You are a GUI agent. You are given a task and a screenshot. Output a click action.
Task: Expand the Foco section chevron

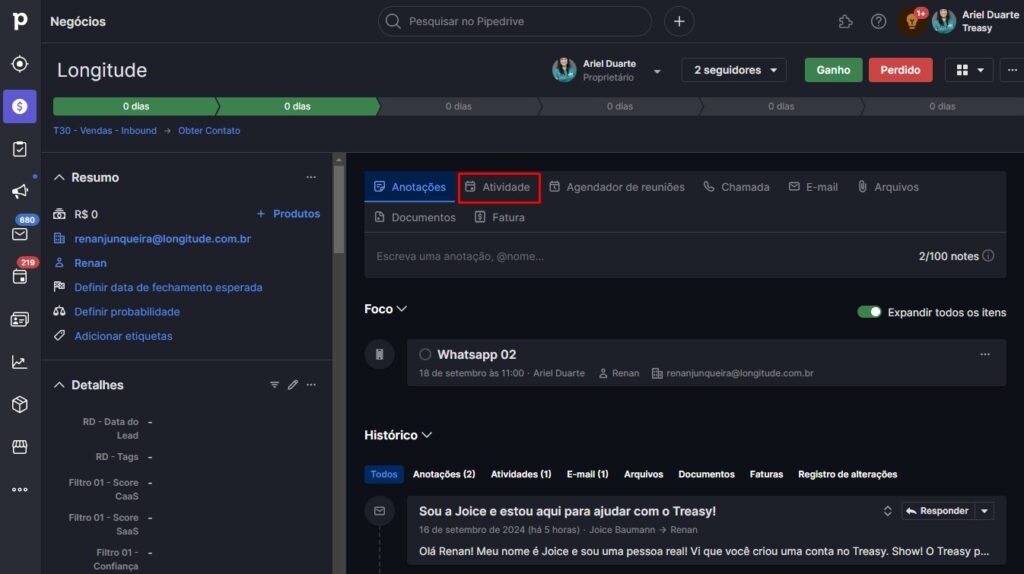coord(402,309)
